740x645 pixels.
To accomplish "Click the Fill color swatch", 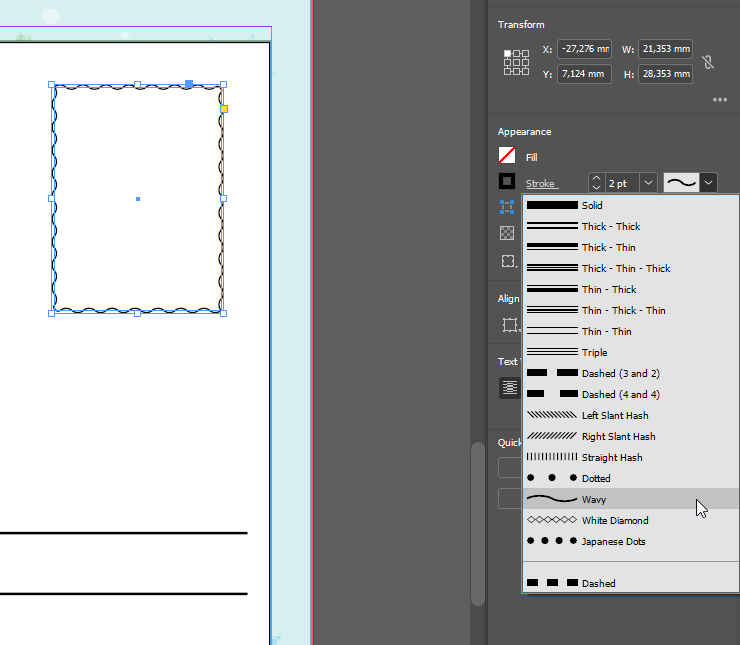I will pos(507,156).
